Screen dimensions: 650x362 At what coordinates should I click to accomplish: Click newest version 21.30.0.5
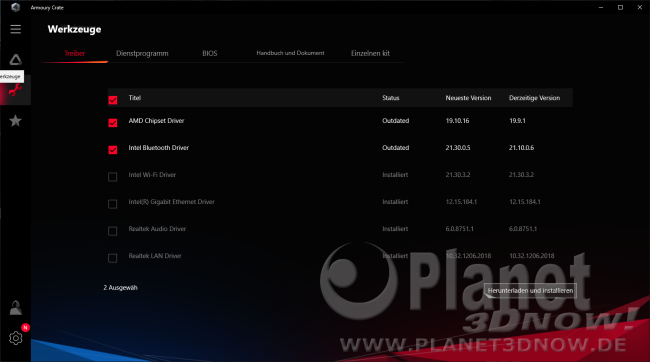(x=458, y=148)
